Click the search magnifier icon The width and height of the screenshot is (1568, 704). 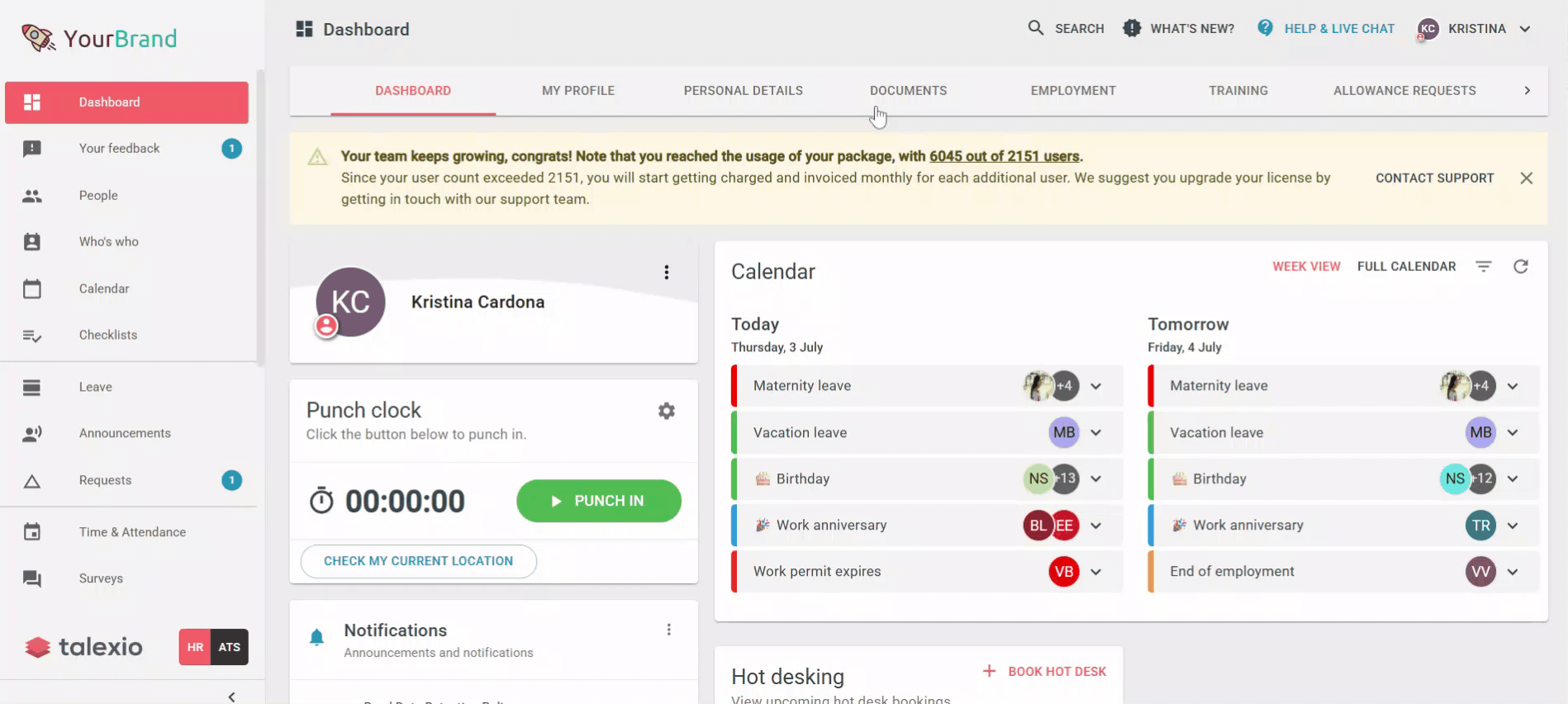point(1035,28)
